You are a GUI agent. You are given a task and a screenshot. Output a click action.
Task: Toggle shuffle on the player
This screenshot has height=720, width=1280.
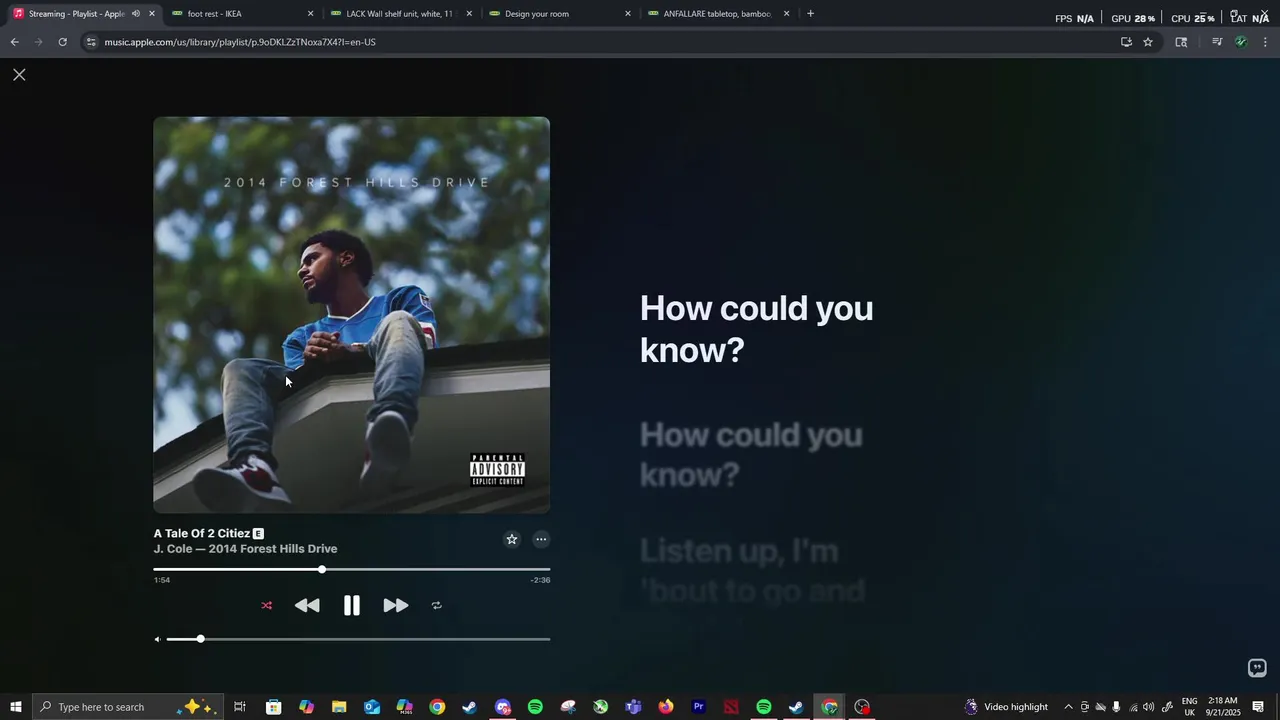point(266,605)
